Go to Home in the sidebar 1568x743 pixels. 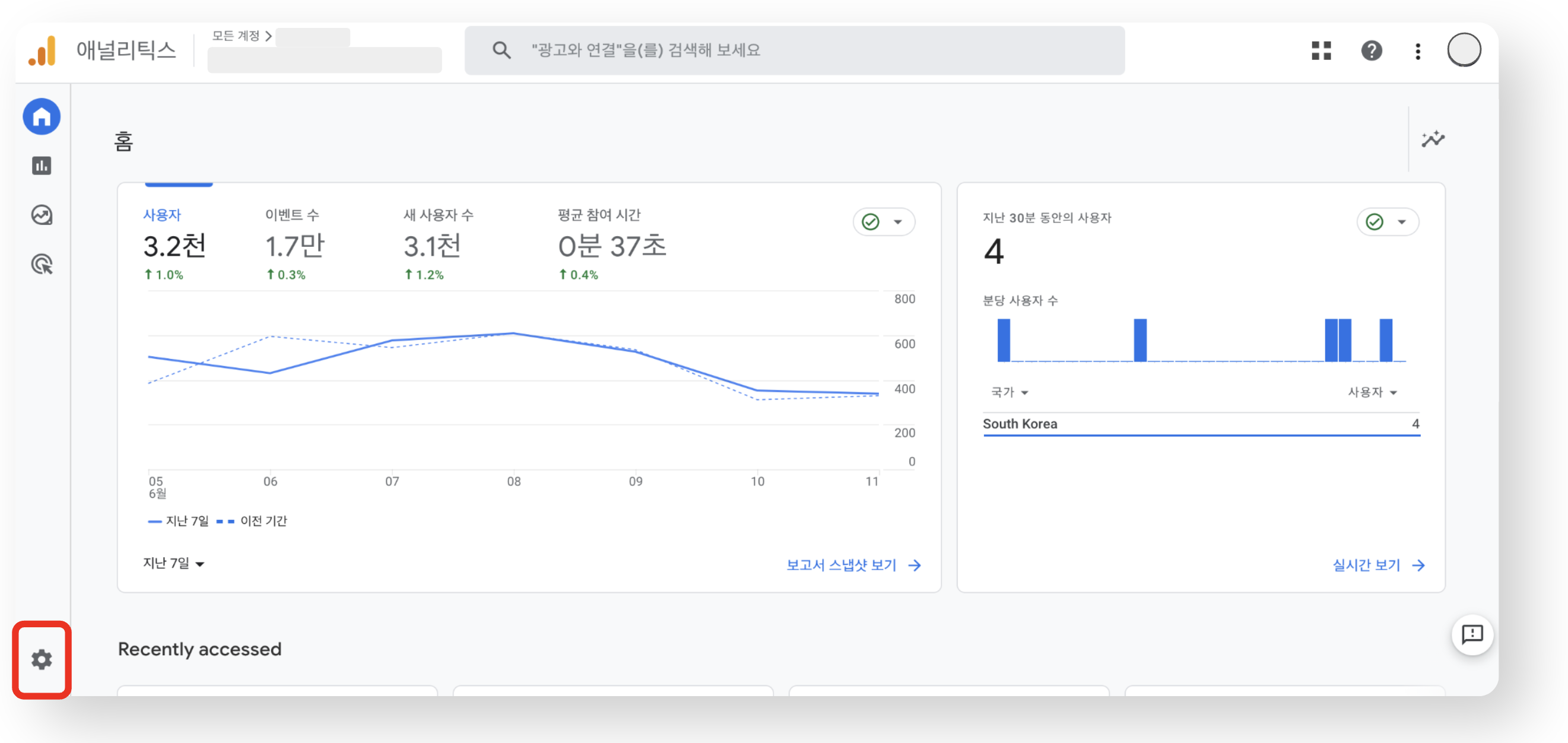(x=42, y=116)
